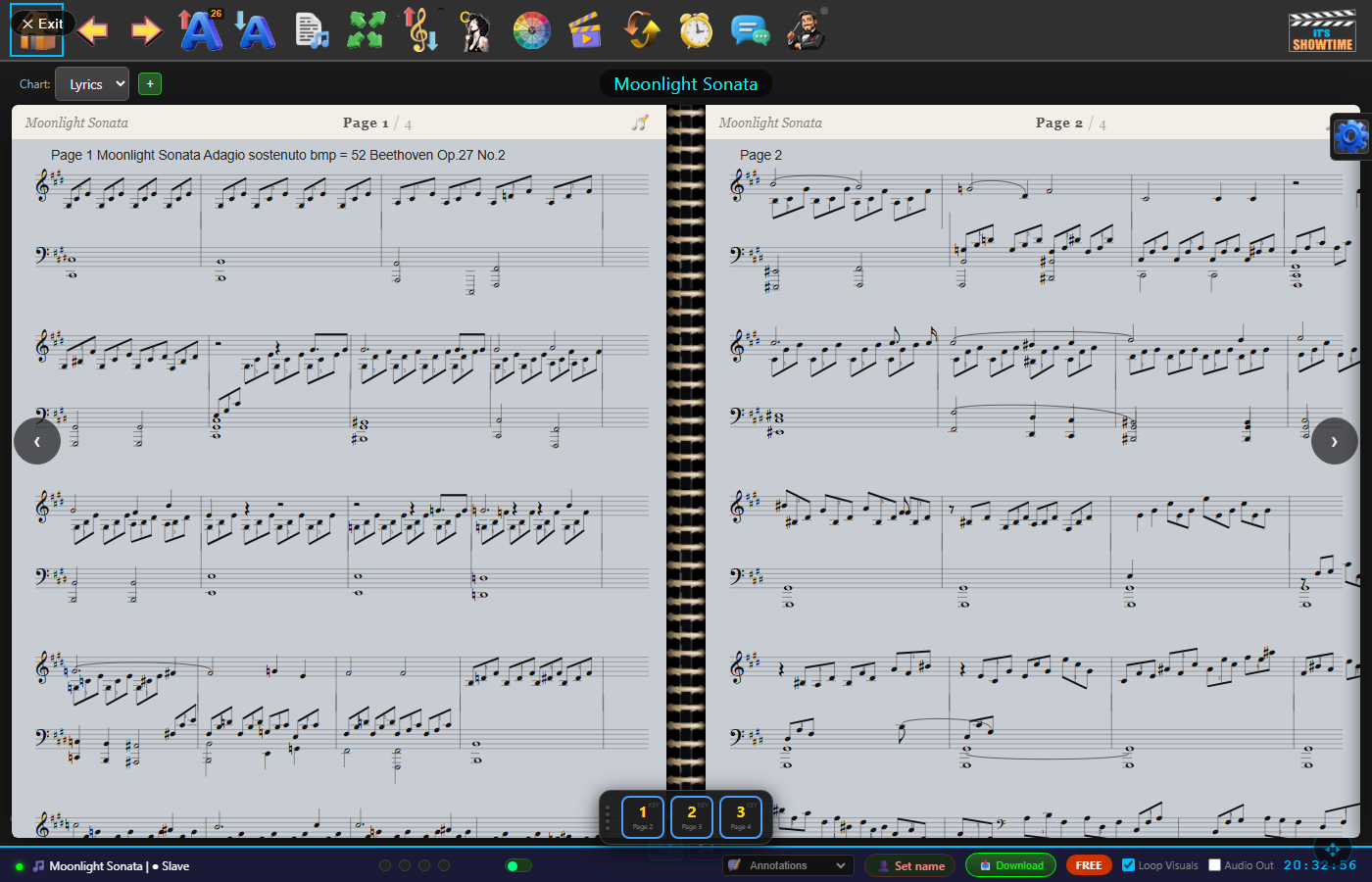1372x882 pixels.
Task: Click the movie clapperboard icon
Action: (585, 30)
